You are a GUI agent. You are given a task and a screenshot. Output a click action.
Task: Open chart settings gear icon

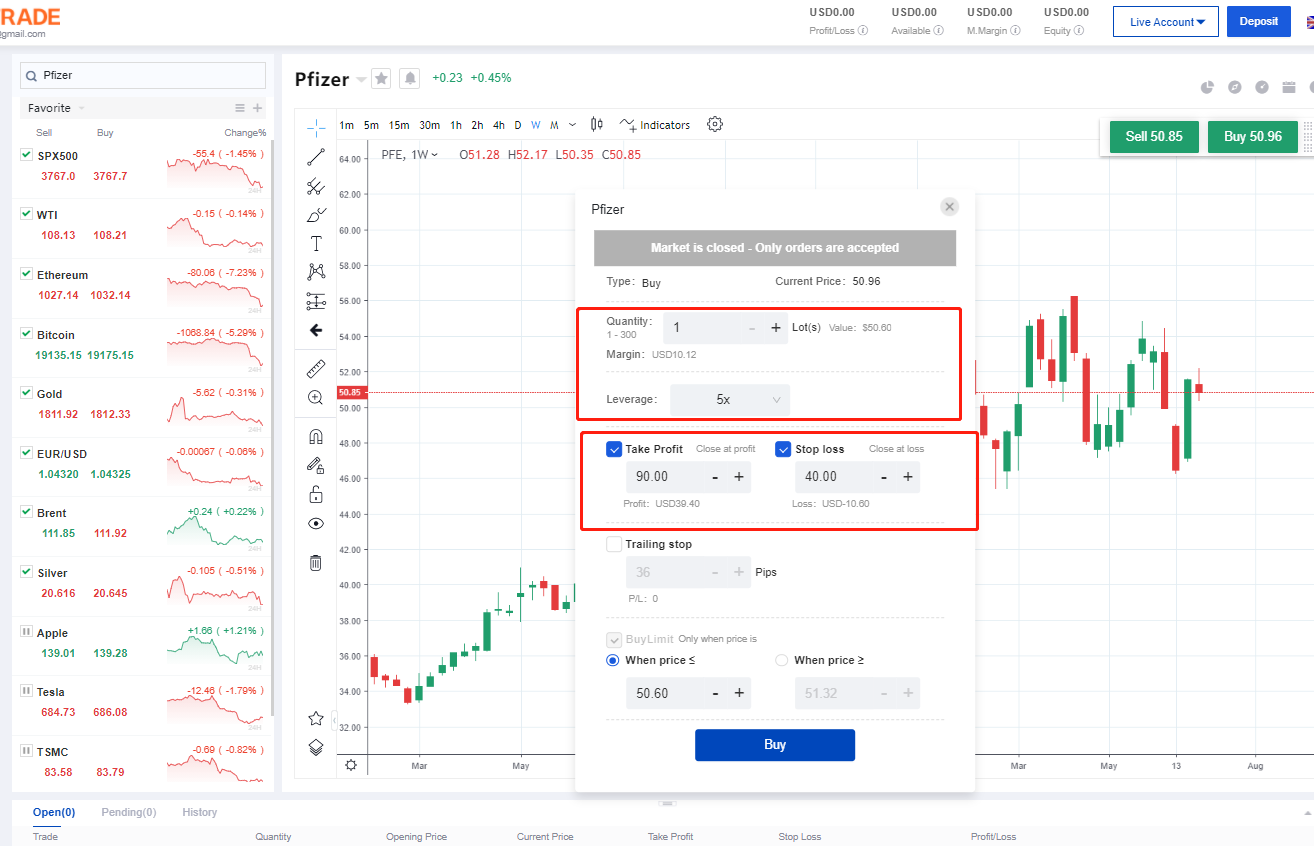[714, 125]
